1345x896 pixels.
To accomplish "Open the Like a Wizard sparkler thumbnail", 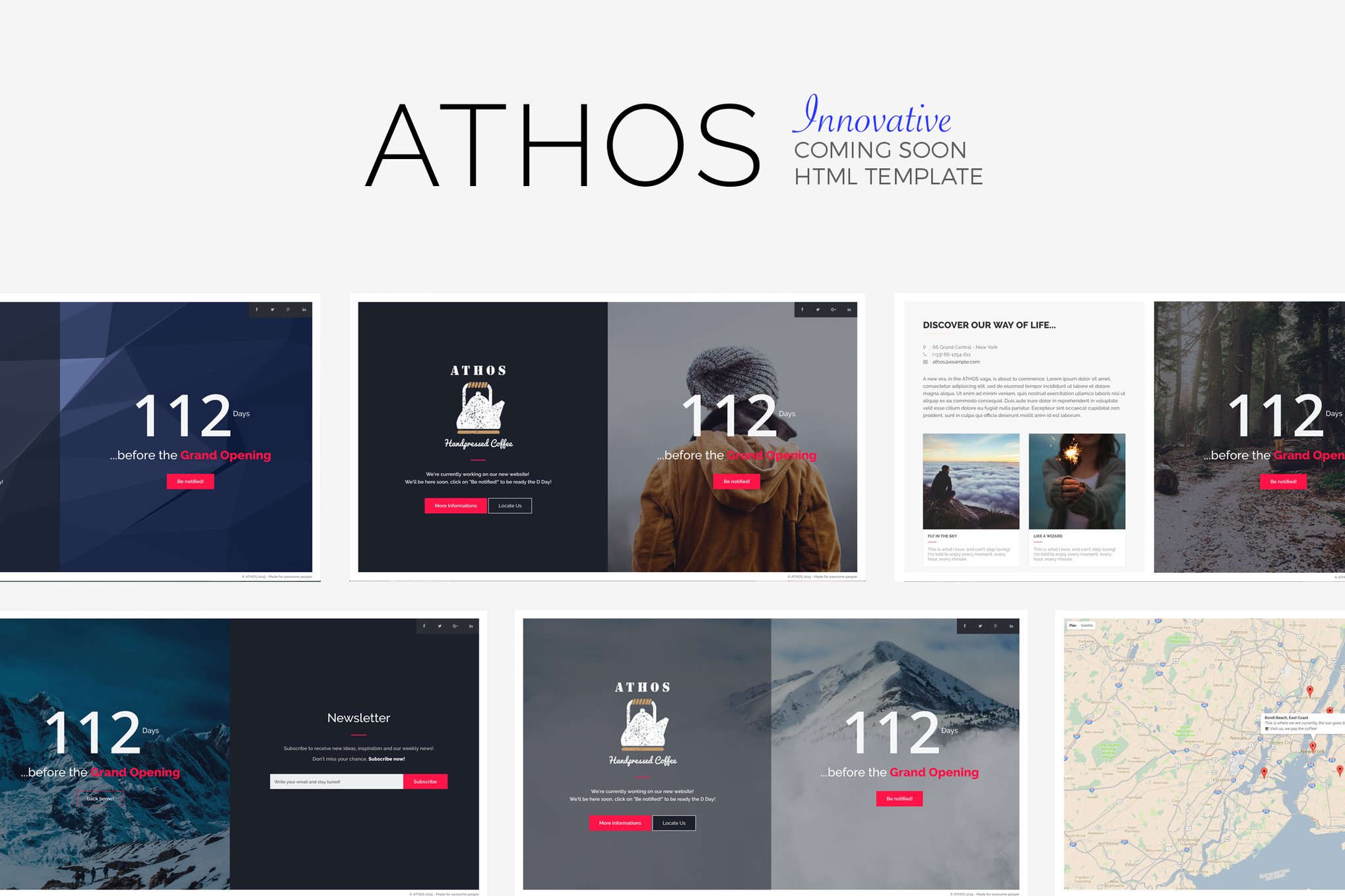I will pyautogui.click(x=1077, y=481).
